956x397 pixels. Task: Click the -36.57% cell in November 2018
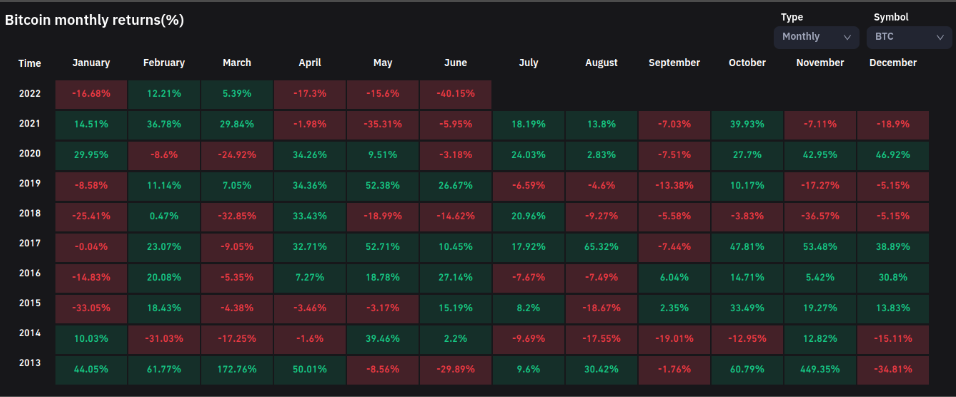coord(819,217)
